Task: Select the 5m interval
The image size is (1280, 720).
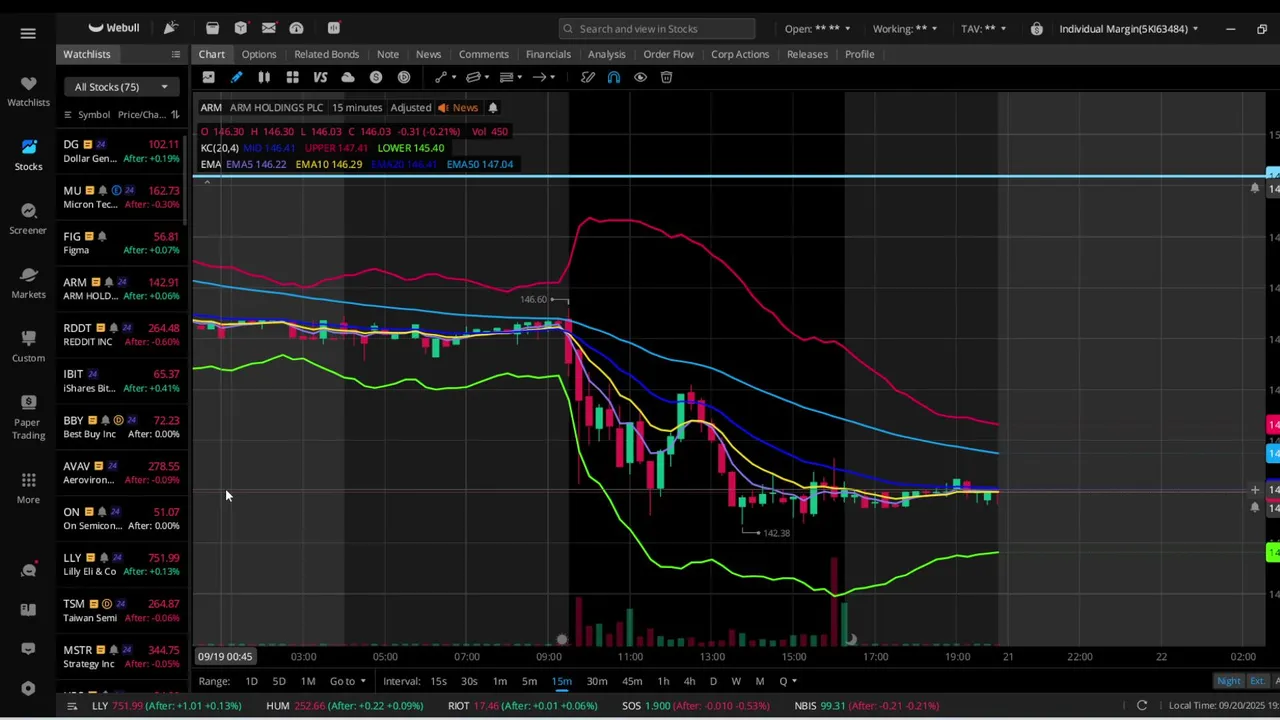Action: point(529,681)
